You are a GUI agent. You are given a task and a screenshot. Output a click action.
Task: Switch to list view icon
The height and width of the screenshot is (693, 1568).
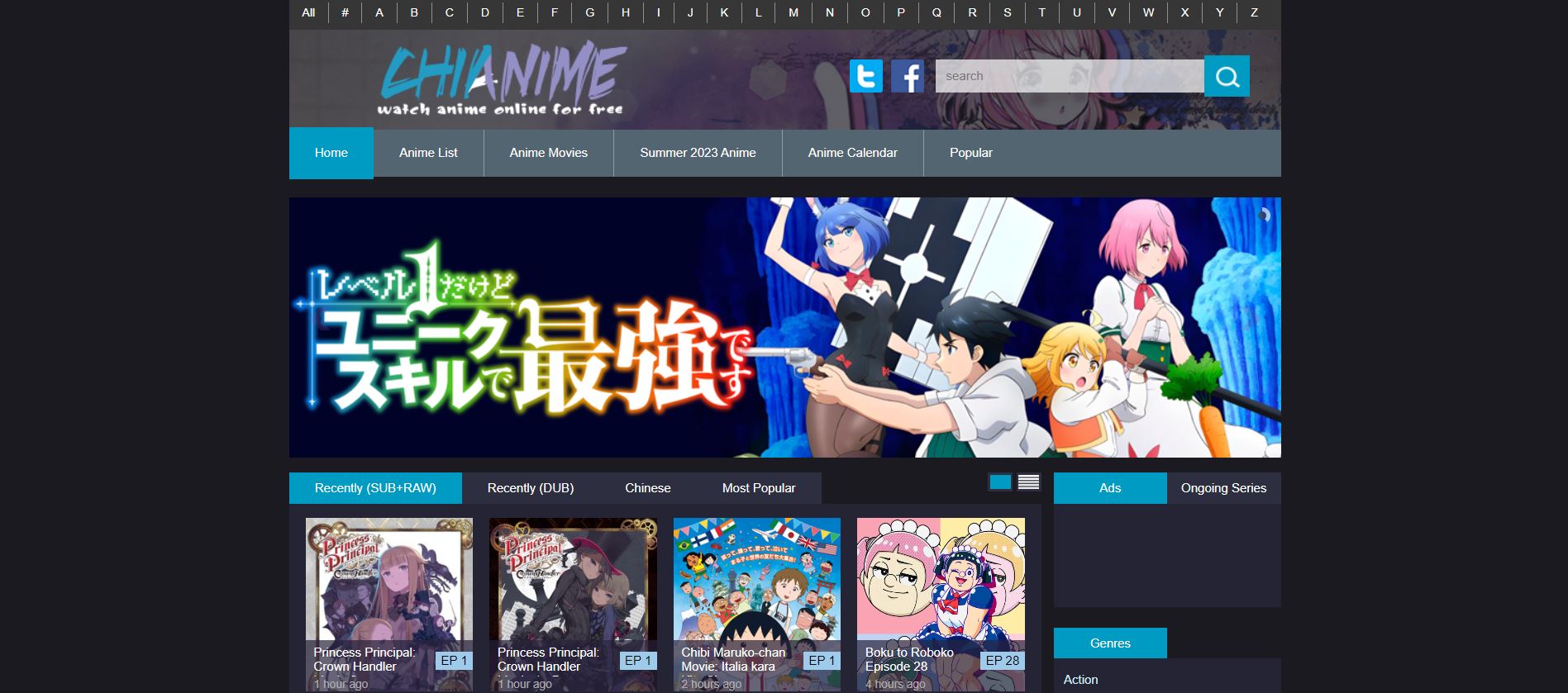point(1028,482)
